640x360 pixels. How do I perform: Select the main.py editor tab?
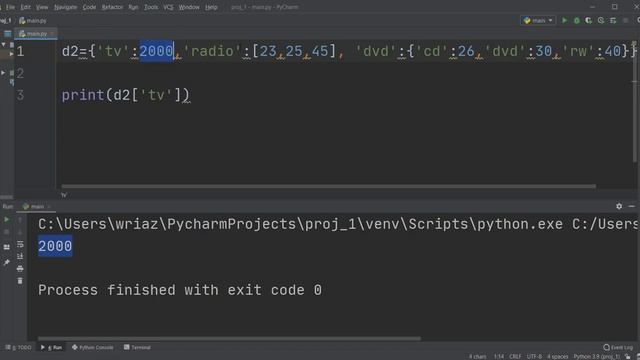tap(36, 34)
